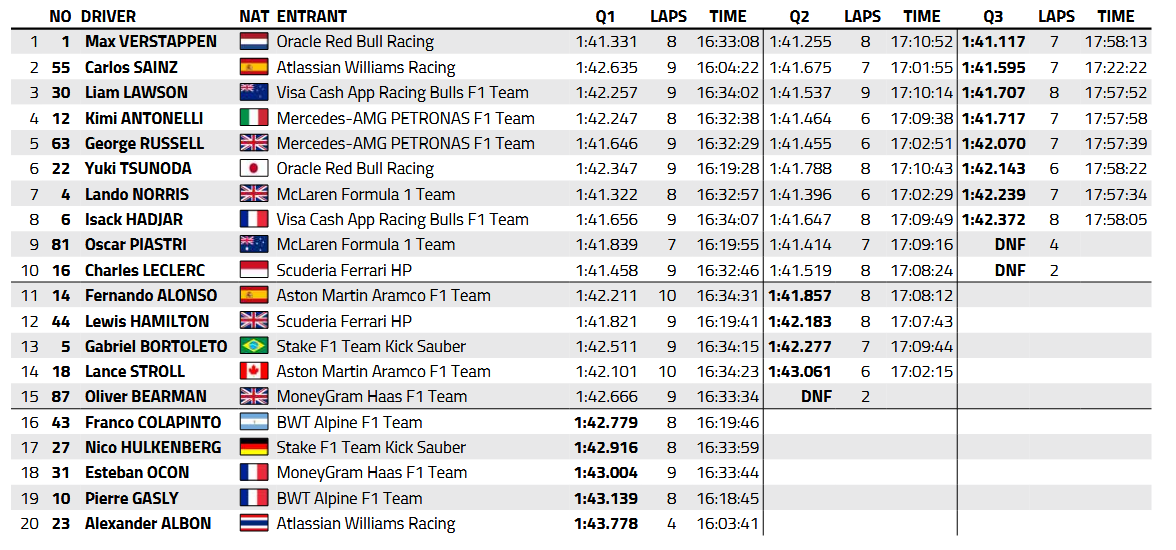This screenshot has height=550, width=1176.
Task: Click Oscar Piastri's DNF entry in Q3
Action: (x=1009, y=245)
